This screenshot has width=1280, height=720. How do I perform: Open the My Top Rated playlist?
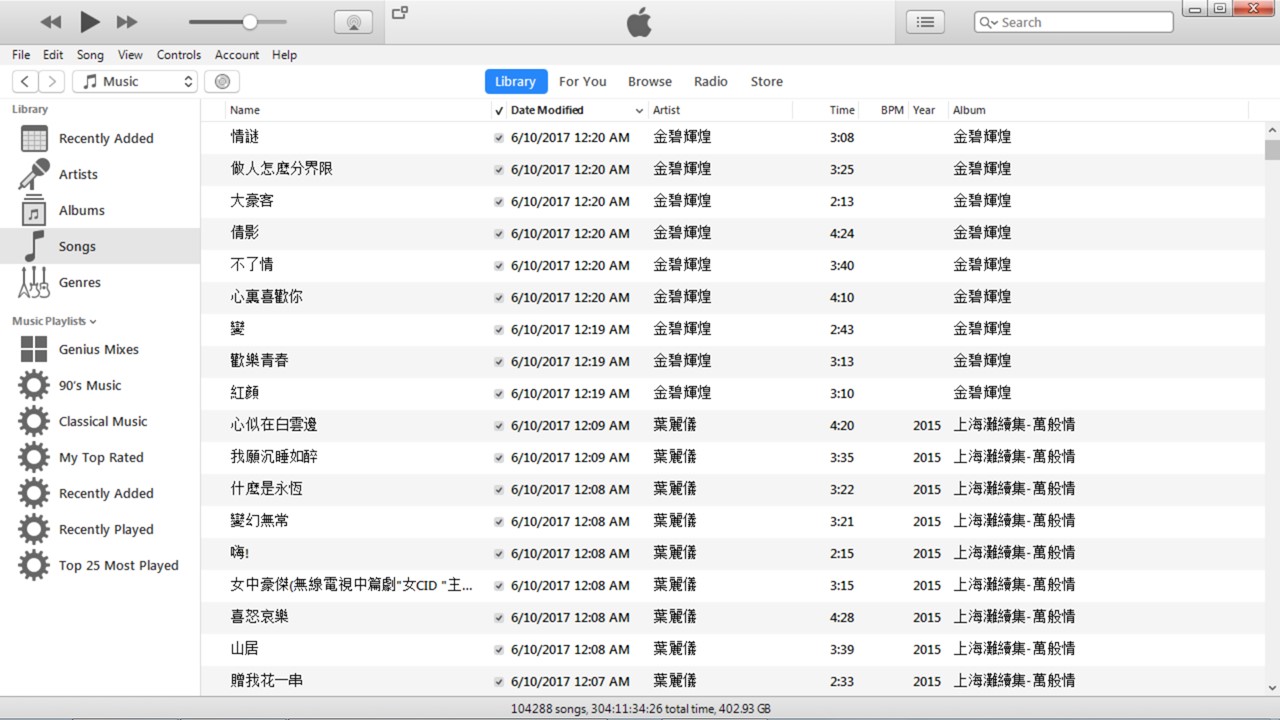click(x=100, y=458)
